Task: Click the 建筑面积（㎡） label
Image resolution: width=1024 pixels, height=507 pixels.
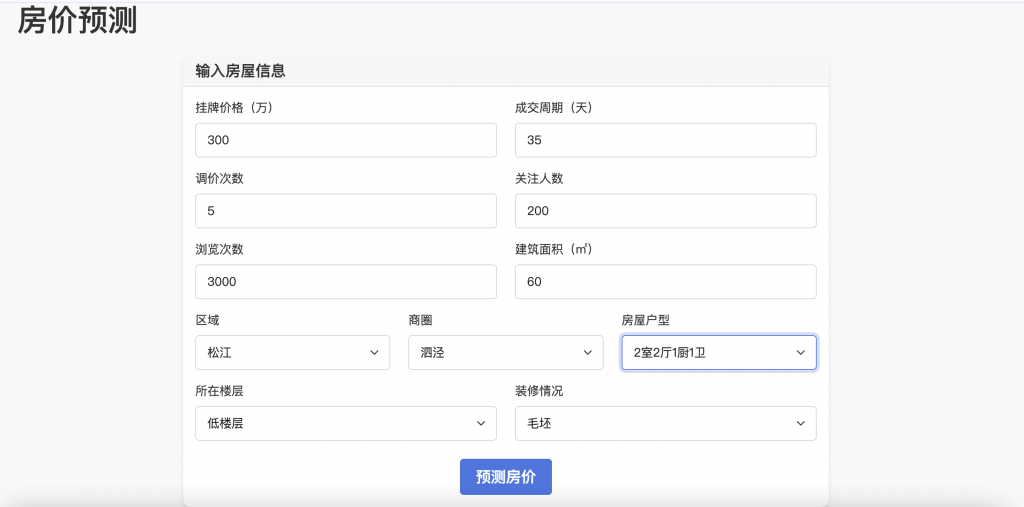Action: tap(554, 249)
